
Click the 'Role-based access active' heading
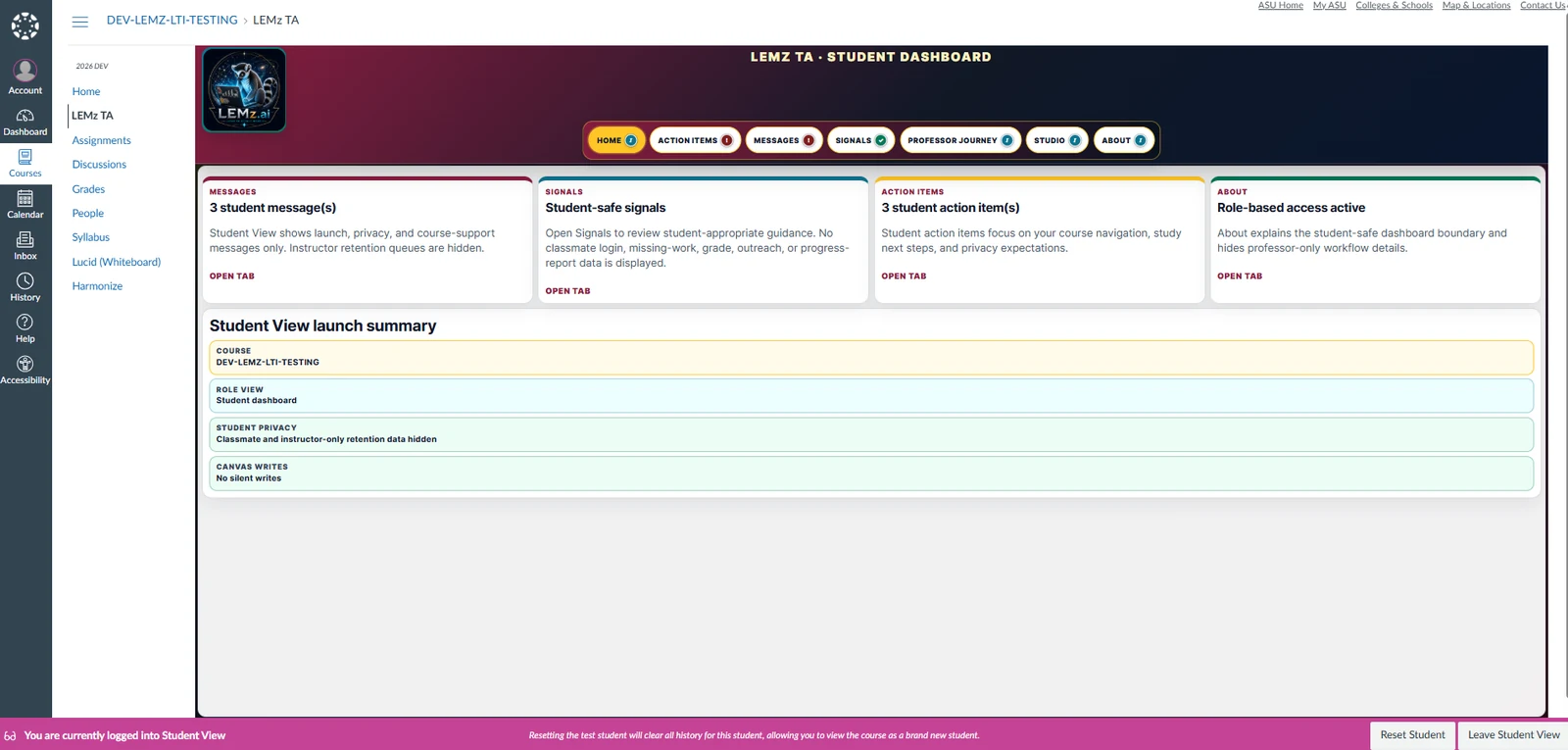1291,208
